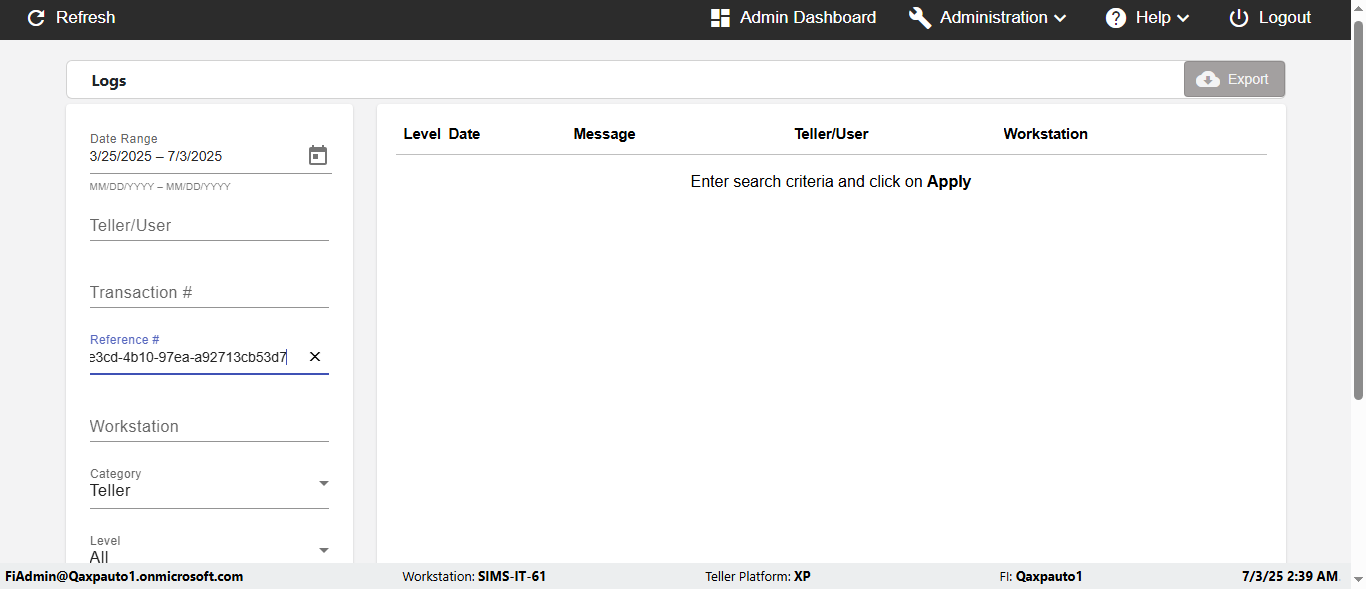
Task: Open the Administration menu
Action: pos(988,18)
